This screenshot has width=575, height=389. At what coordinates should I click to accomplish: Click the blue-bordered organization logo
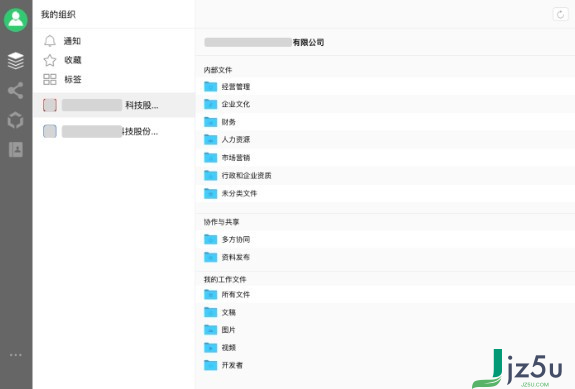[50, 131]
